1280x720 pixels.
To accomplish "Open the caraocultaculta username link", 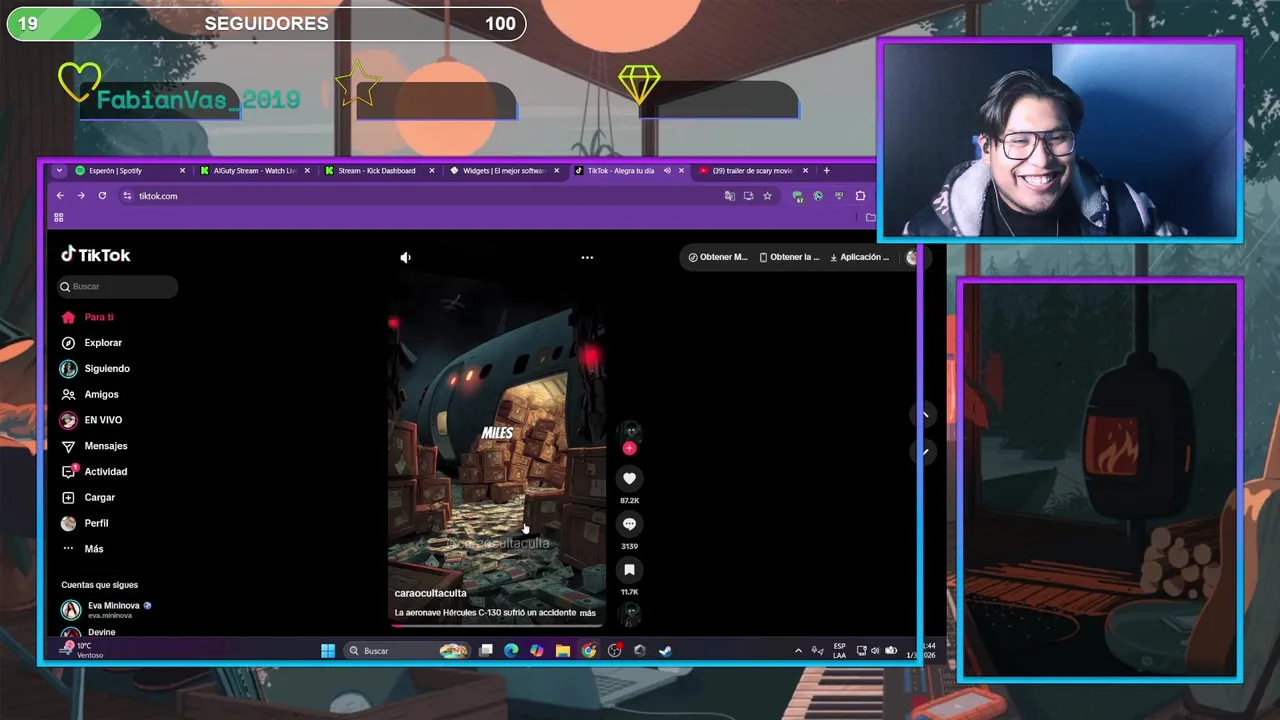I will click(430, 593).
